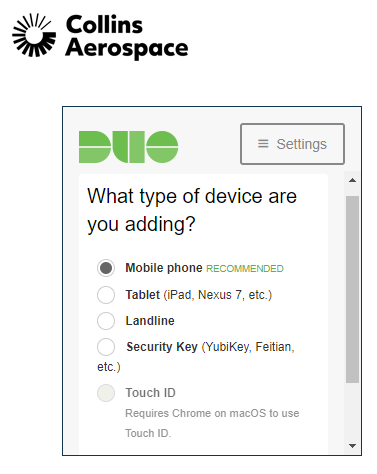Viewport: 377px width, 474px height.
Task: Click the hamburger icon in Settings button
Action: coord(263,144)
